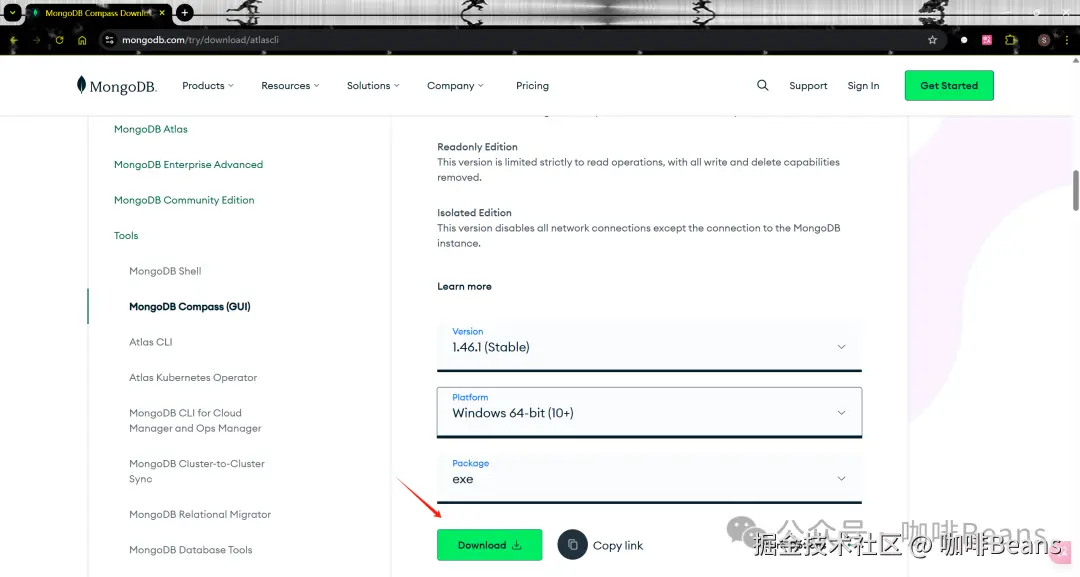Select Tools in sidebar
This screenshot has width=1080, height=577.
click(x=126, y=235)
